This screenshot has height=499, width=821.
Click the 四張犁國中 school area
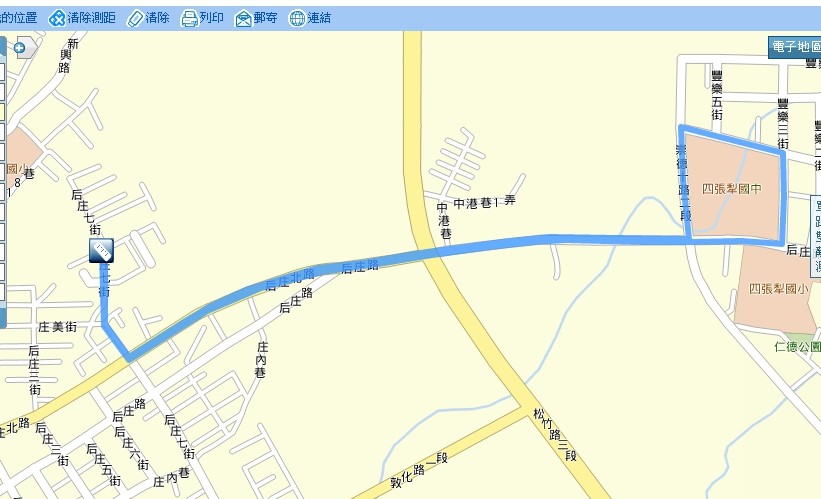[x=732, y=188]
